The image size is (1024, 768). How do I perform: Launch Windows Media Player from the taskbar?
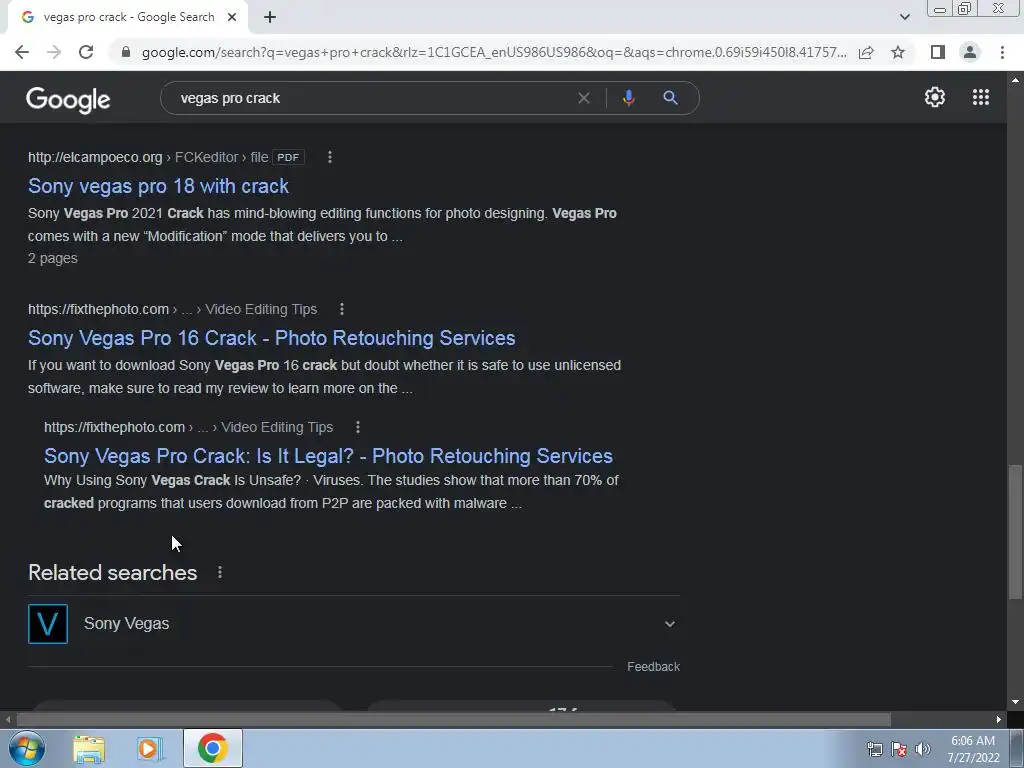coord(149,749)
